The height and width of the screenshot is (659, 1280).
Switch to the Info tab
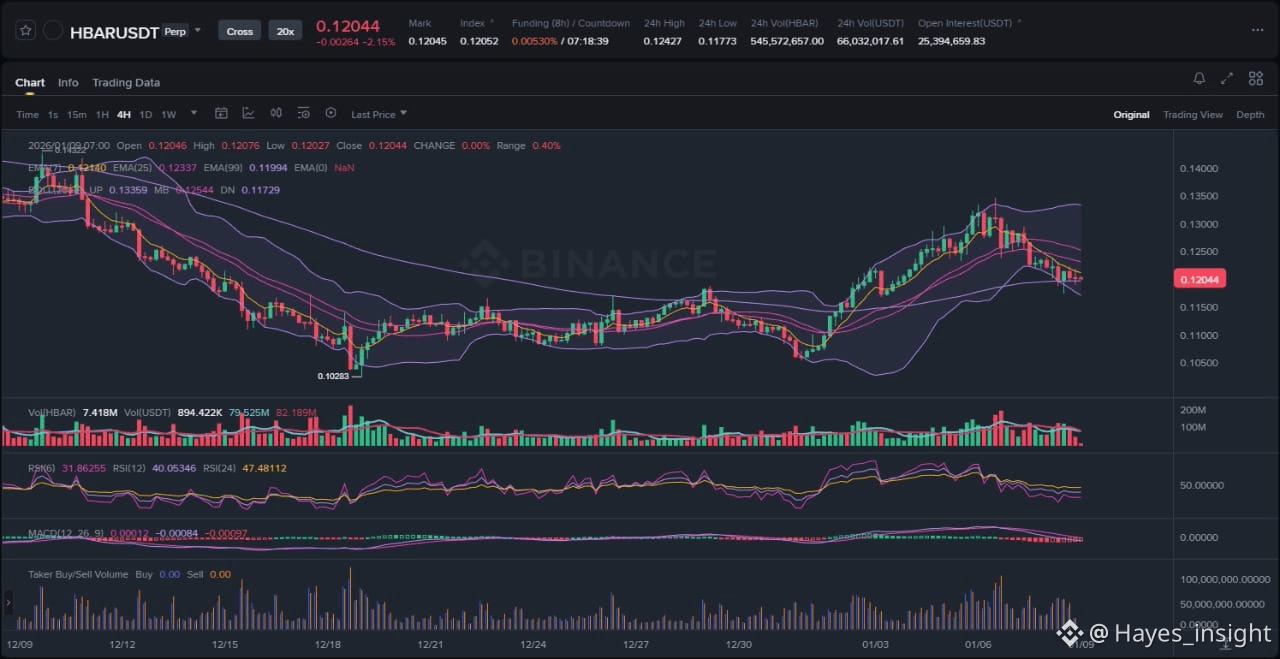pos(68,82)
